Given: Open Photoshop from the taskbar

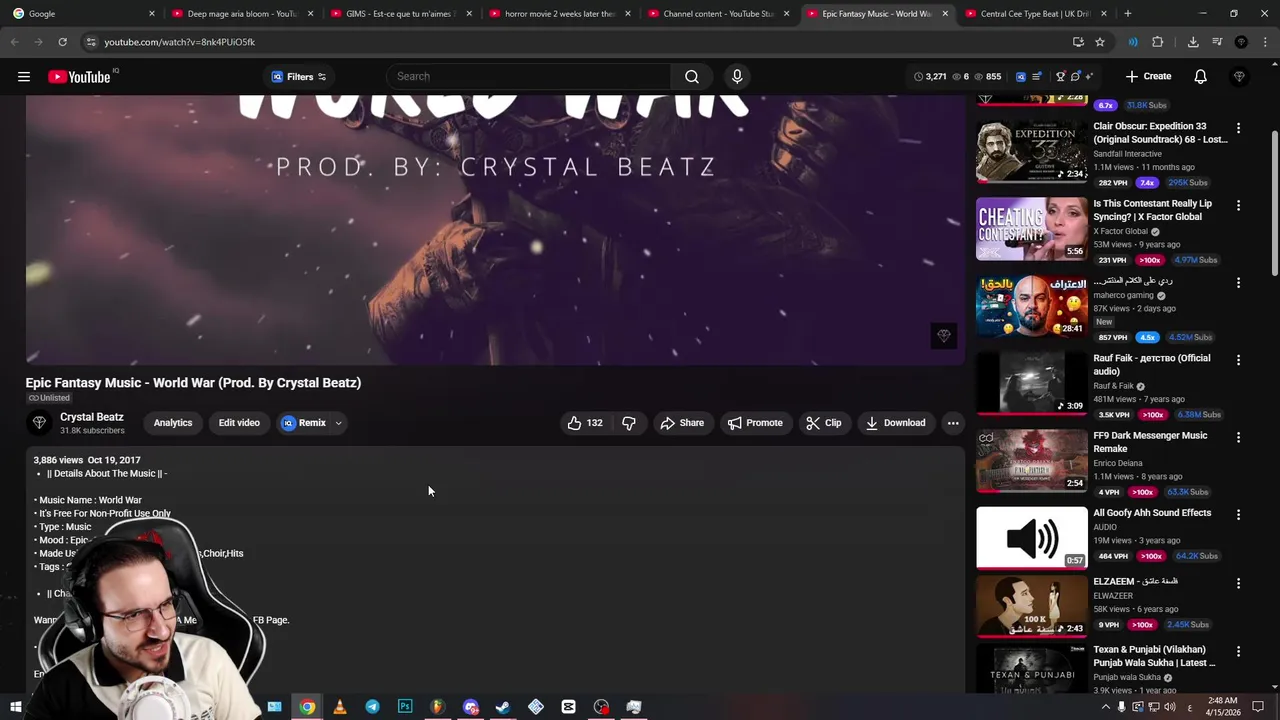Looking at the screenshot, I should point(405,707).
